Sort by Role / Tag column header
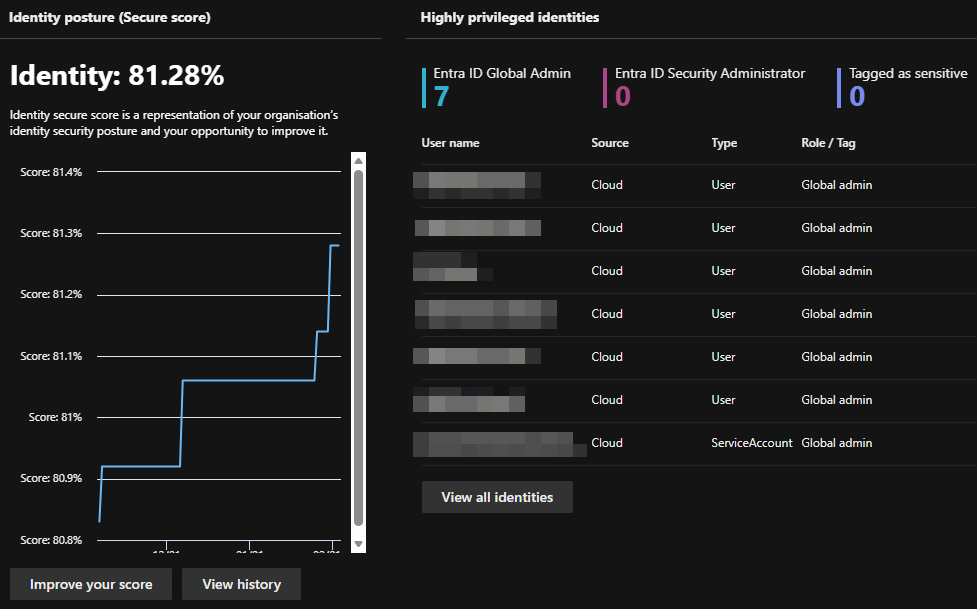 828,143
